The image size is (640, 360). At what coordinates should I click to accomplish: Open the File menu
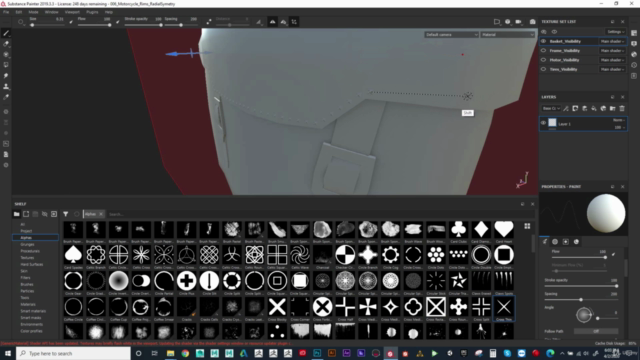tap(6, 12)
